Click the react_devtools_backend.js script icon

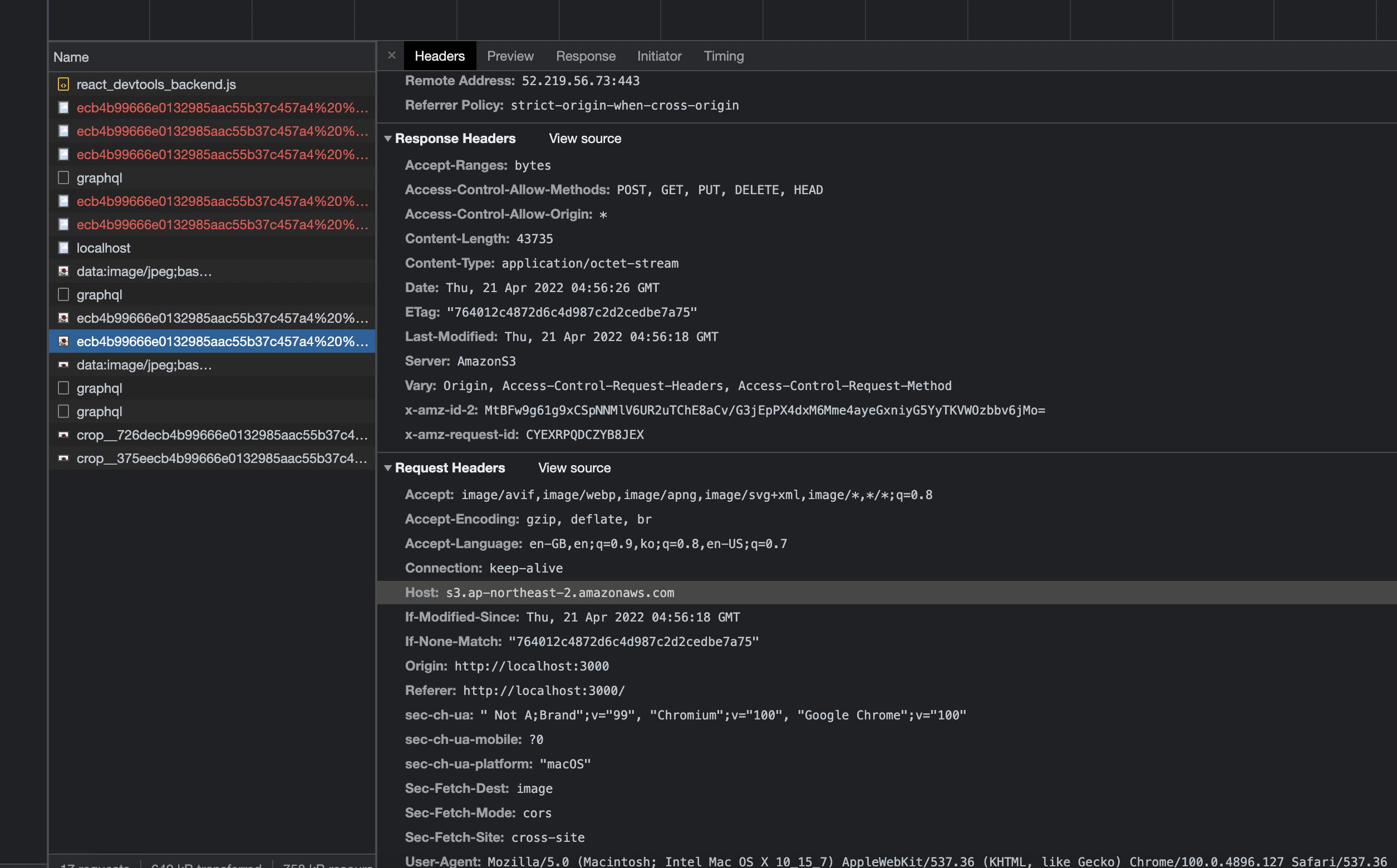63,85
